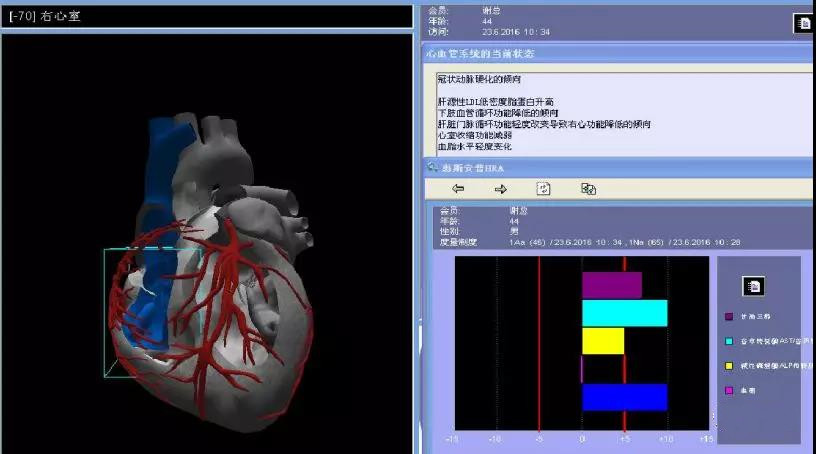This screenshot has width=816, height=454.
Task: Click the dark purple legend swatch
Action: (x=729, y=317)
